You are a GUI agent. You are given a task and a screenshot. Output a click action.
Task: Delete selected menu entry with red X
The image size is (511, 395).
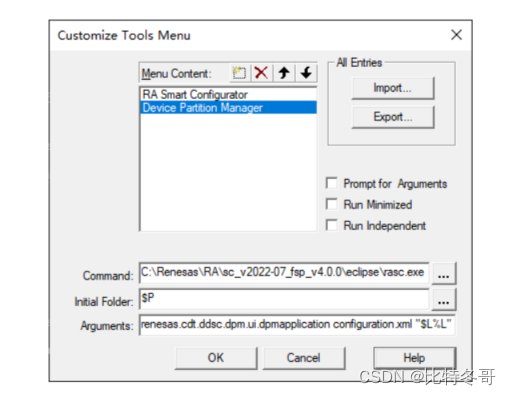click(261, 73)
